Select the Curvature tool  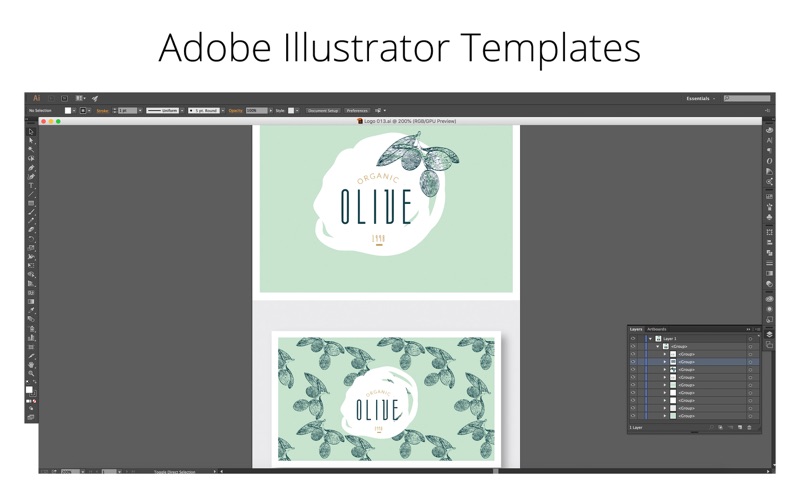click(31, 177)
